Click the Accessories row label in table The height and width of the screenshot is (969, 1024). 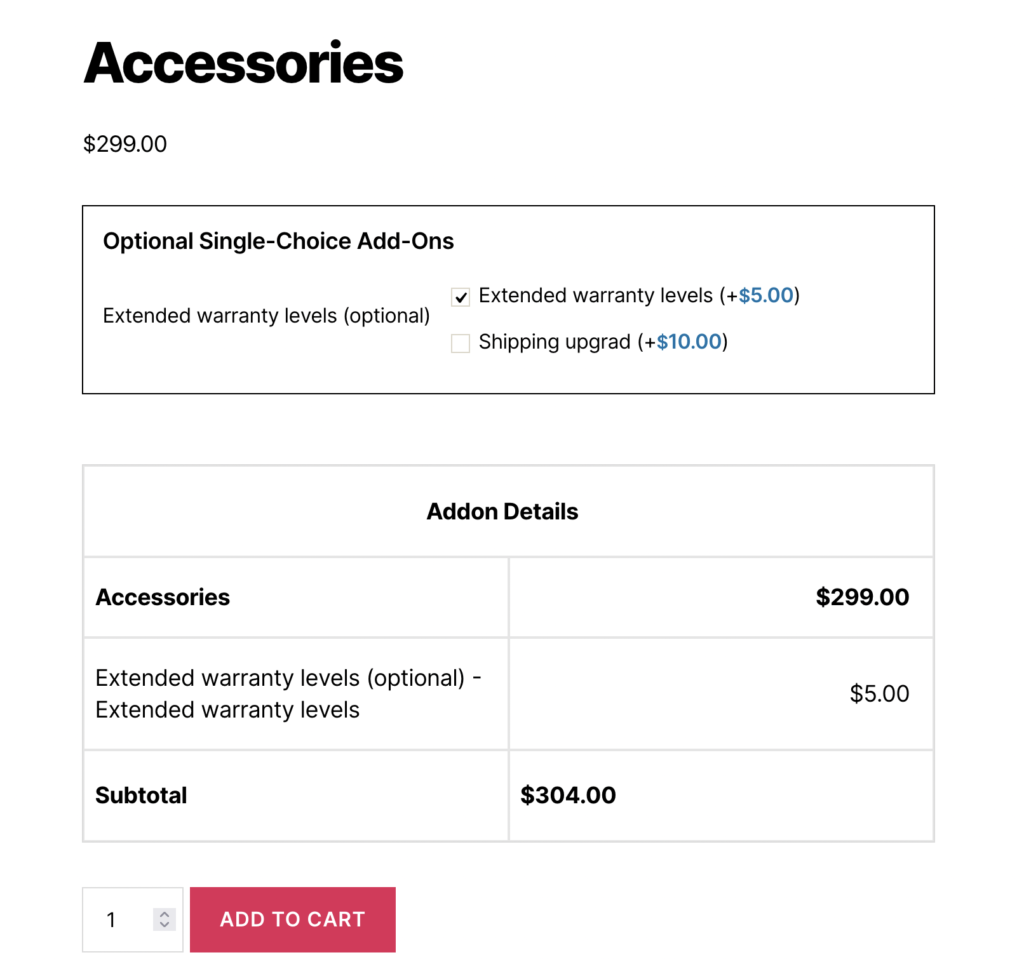tap(162, 597)
